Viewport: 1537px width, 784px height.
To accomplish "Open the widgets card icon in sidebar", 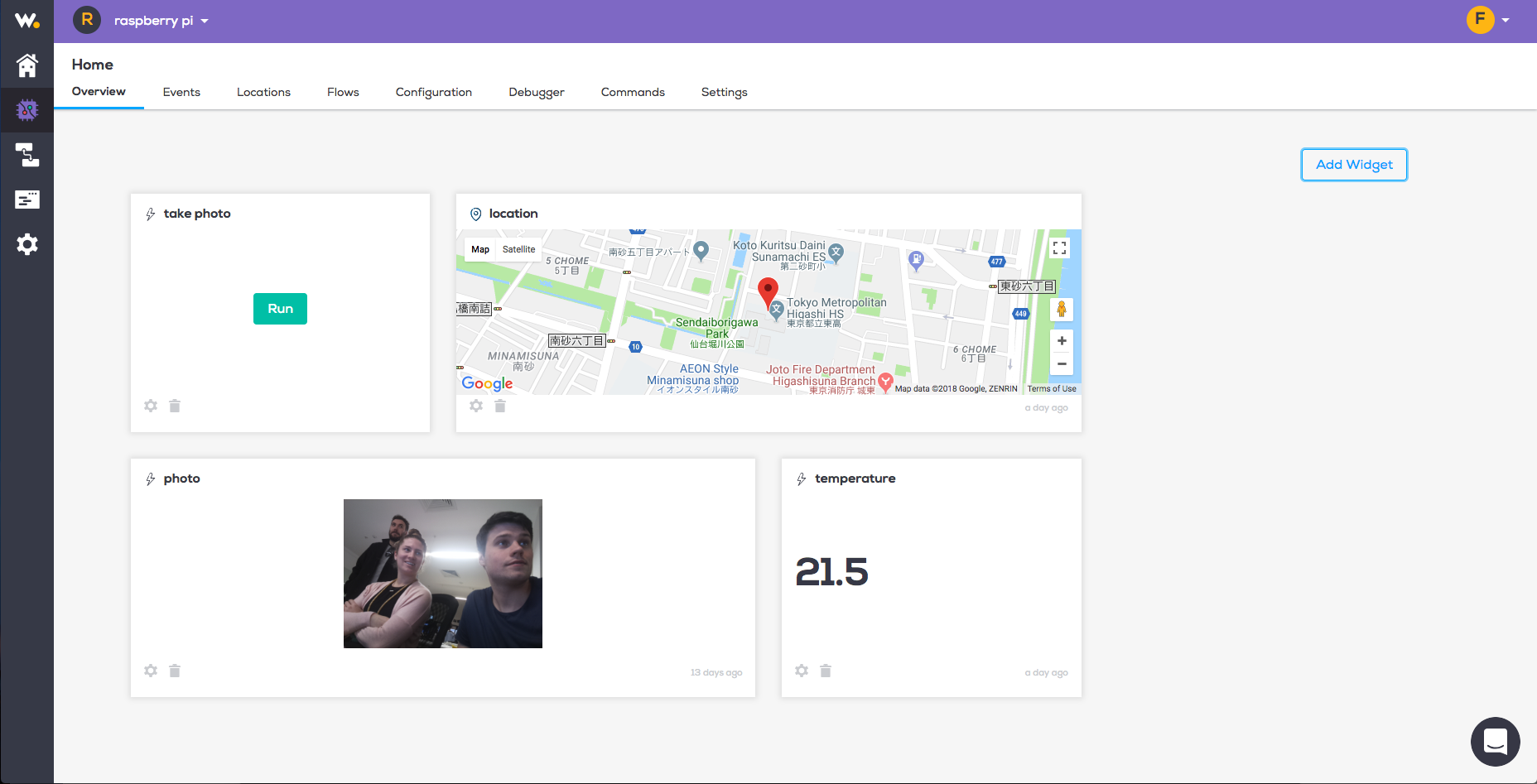I will tap(27, 200).
